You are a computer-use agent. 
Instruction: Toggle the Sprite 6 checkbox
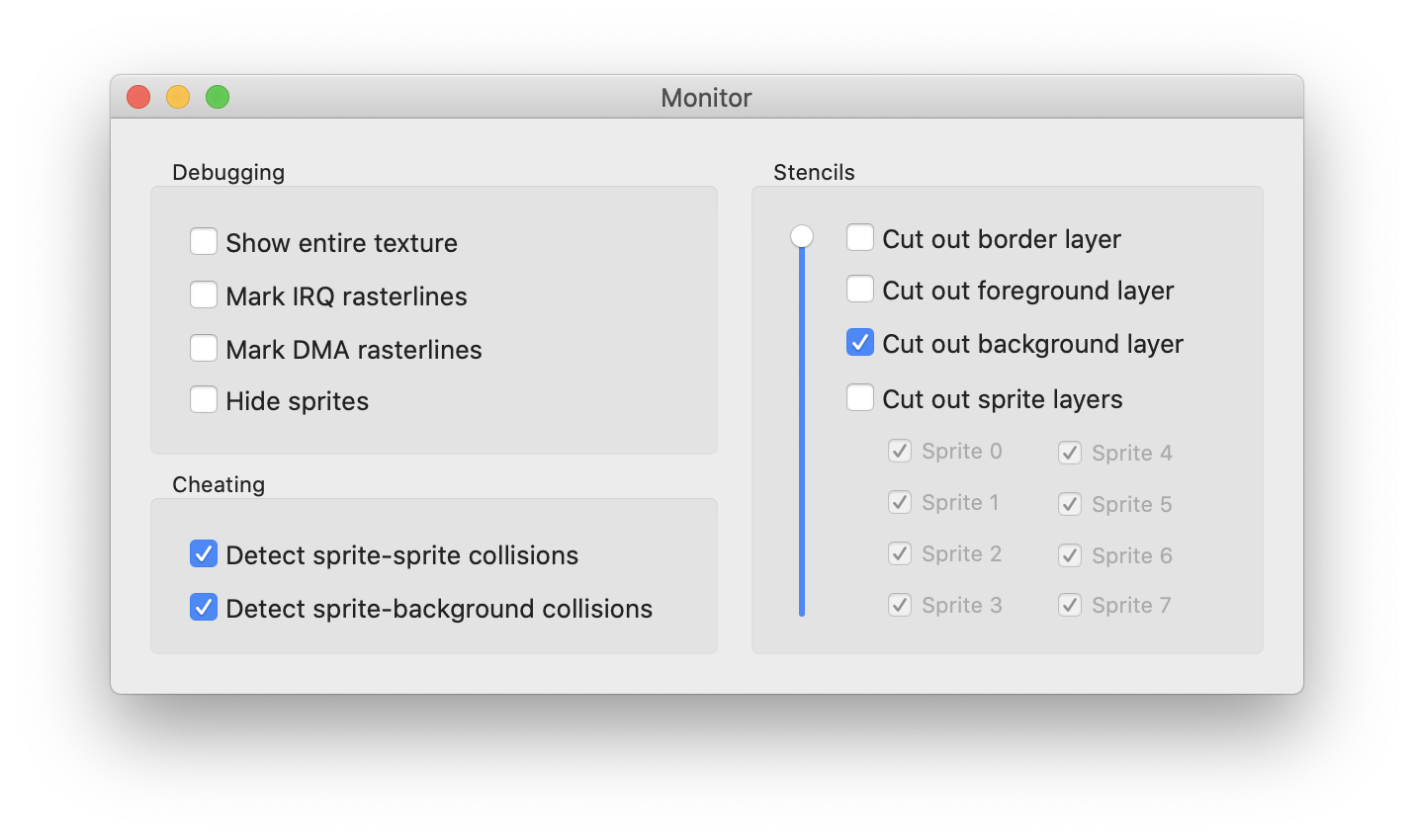[x=1070, y=555]
